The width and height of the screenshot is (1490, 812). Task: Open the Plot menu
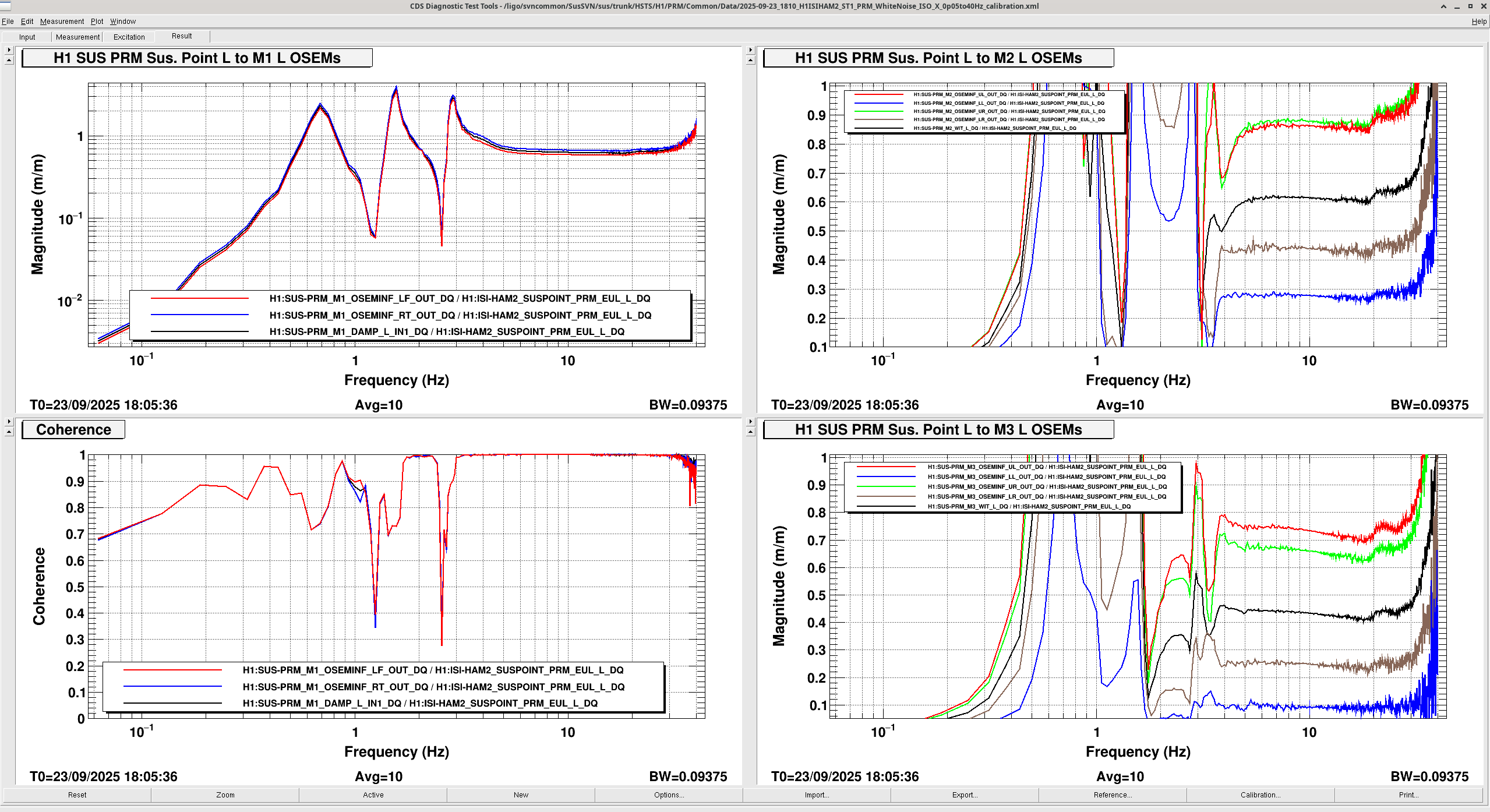point(97,22)
